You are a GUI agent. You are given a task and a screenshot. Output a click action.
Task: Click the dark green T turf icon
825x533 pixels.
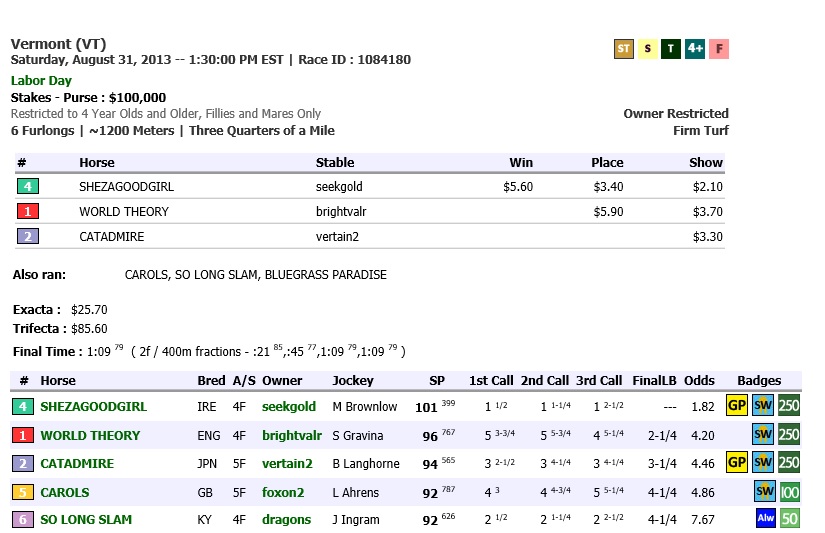671,49
